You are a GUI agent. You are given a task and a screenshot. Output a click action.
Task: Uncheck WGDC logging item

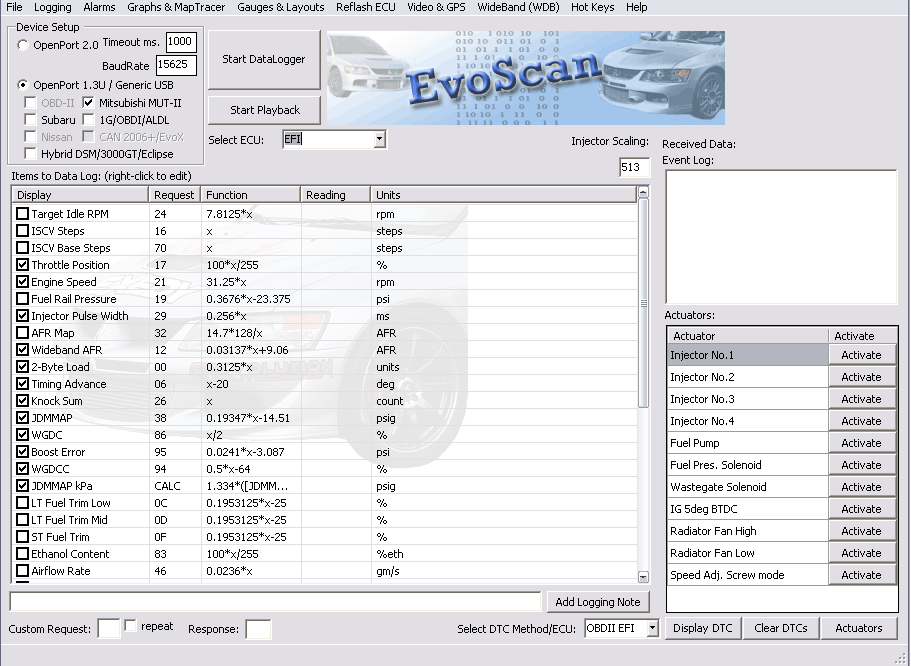[23, 435]
